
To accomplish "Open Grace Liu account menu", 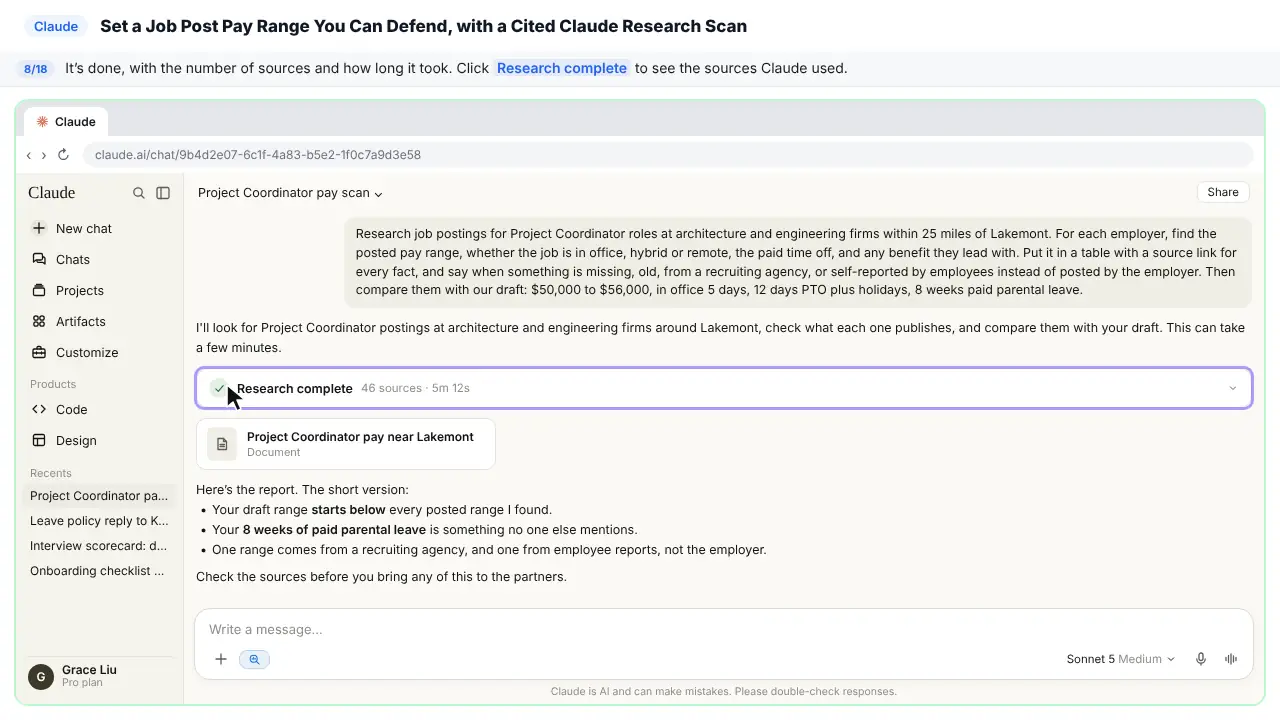I will 99,676.
